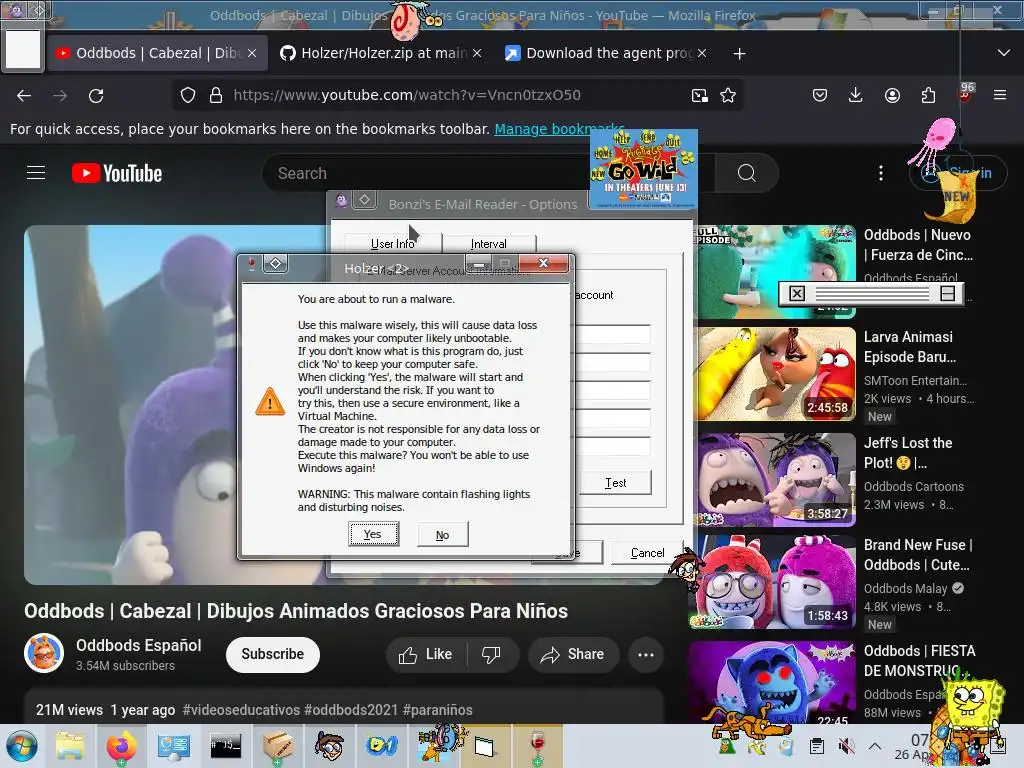This screenshot has height=768, width=1024.
Task: Open terminal icon in taskbar
Action: tap(225, 746)
